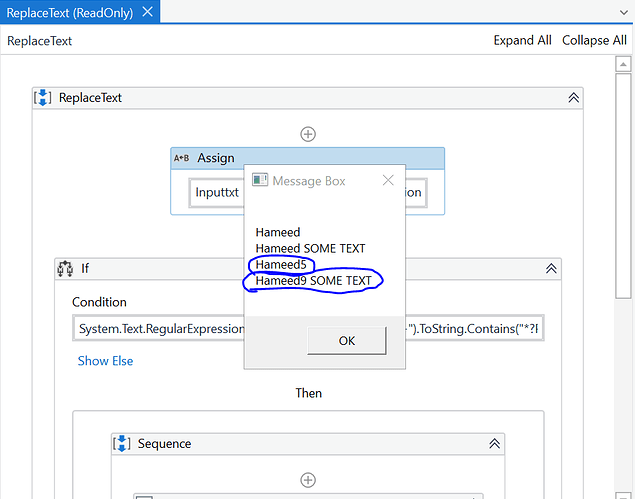Collapse the If activity
635x499 pixels.
click(551, 268)
